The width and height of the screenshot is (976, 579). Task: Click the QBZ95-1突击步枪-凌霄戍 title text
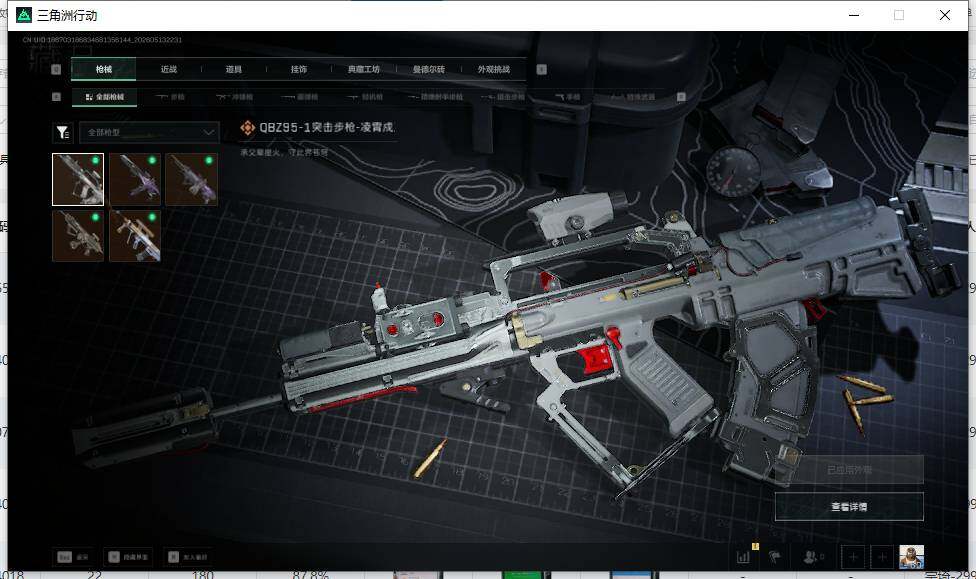327,127
